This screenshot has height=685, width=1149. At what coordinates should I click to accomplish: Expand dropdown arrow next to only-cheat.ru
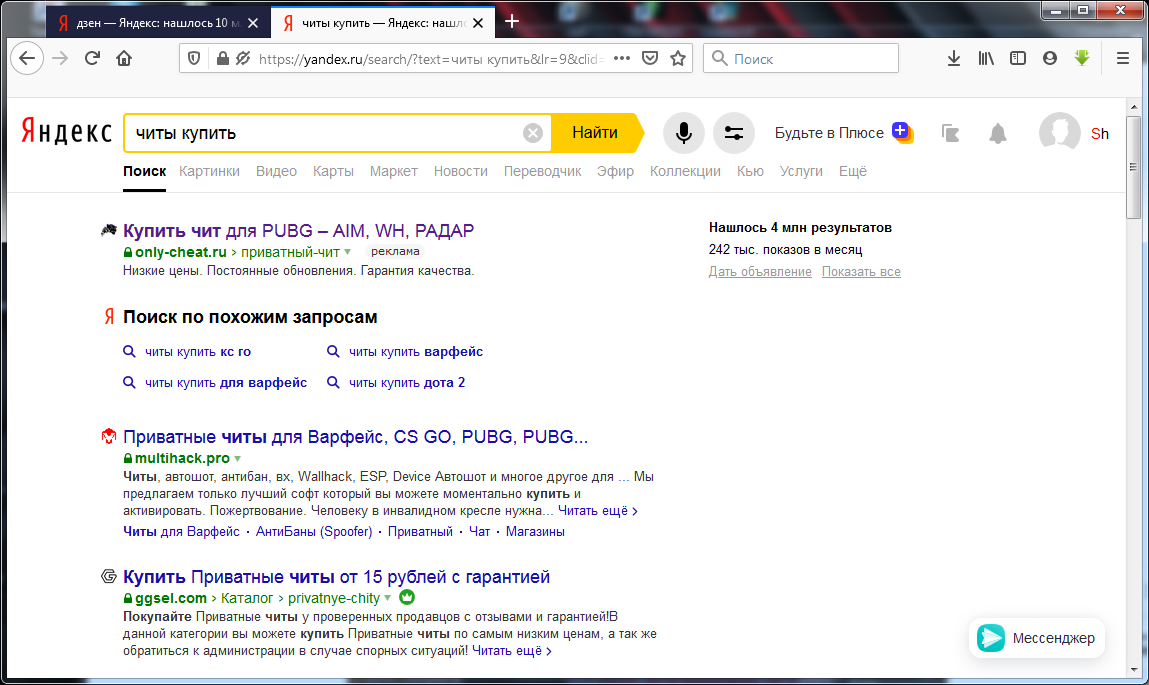click(x=348, y=252)
